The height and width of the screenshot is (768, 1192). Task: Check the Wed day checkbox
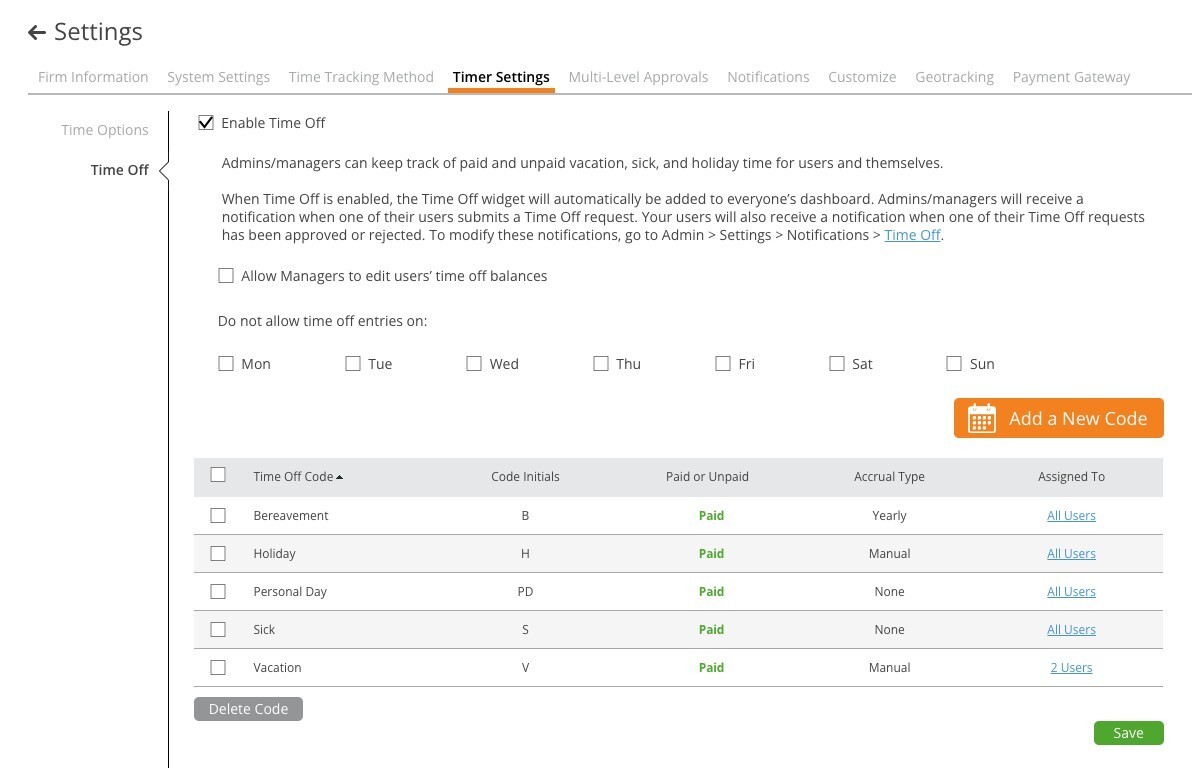(474, 363)
